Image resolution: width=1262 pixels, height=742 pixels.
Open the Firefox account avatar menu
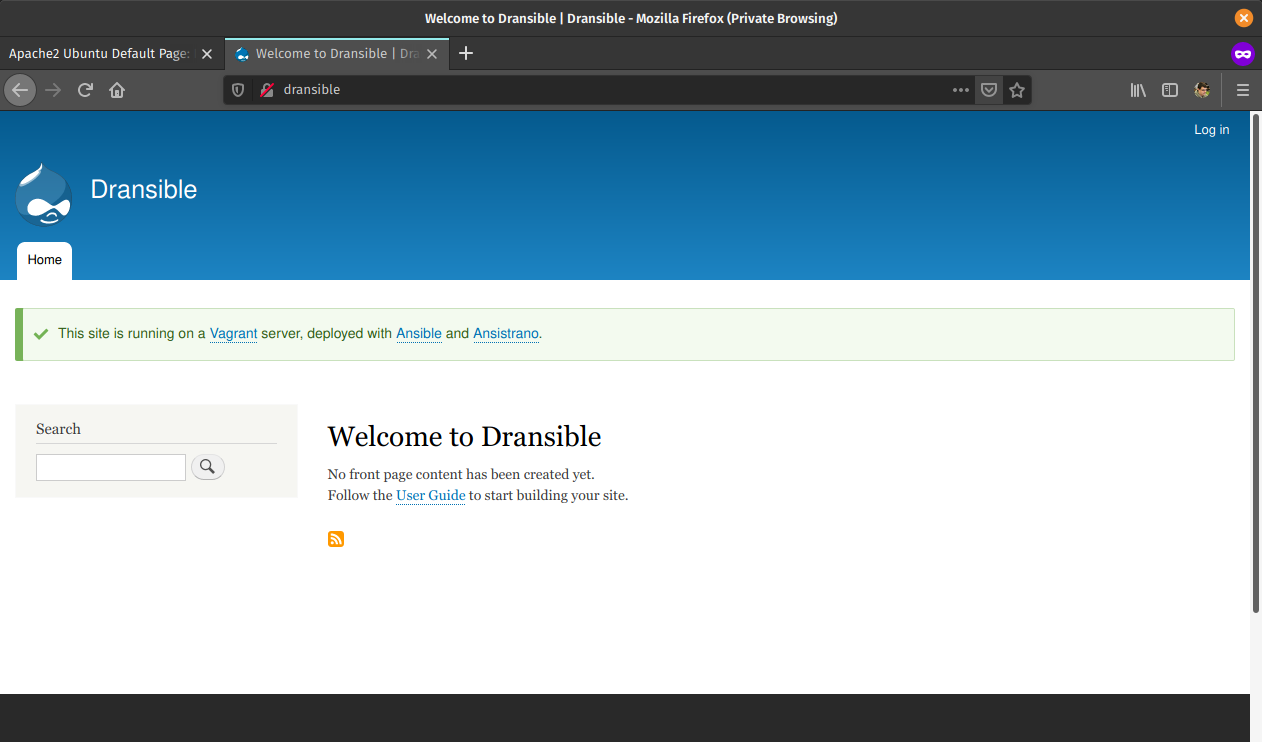click(1202, 90)
